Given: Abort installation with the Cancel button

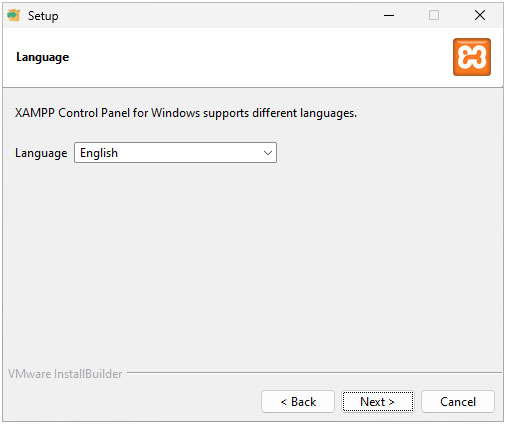Looking at the screenshot, I should pos(458,402).
